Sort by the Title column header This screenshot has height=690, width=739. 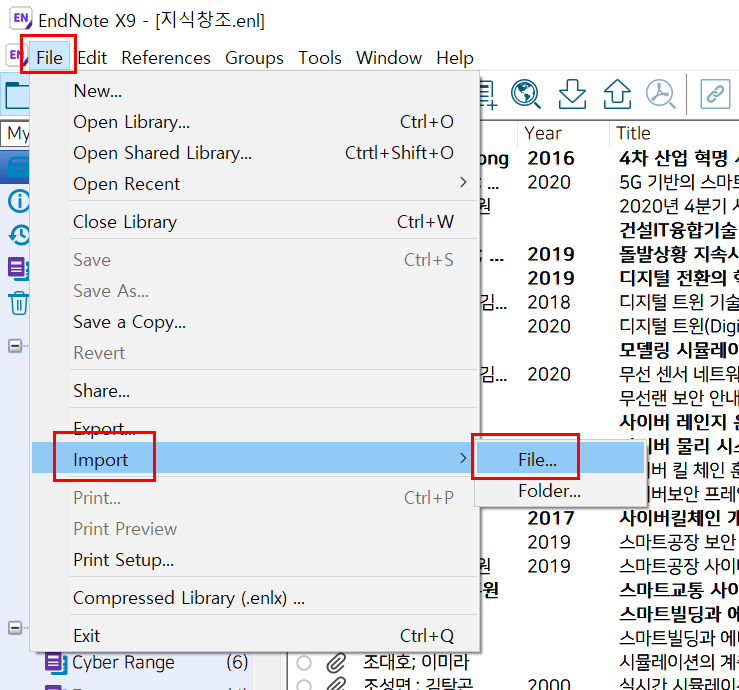[633, 133]
